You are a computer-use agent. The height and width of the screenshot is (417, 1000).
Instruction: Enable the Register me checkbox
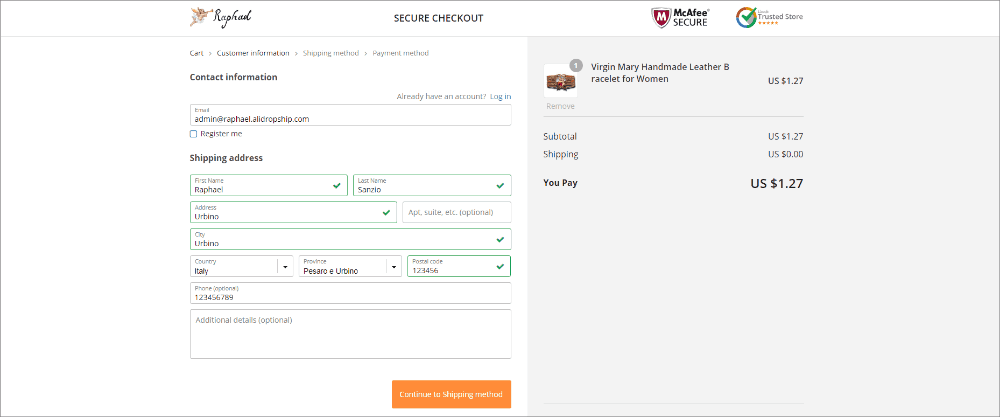[194, 133]
